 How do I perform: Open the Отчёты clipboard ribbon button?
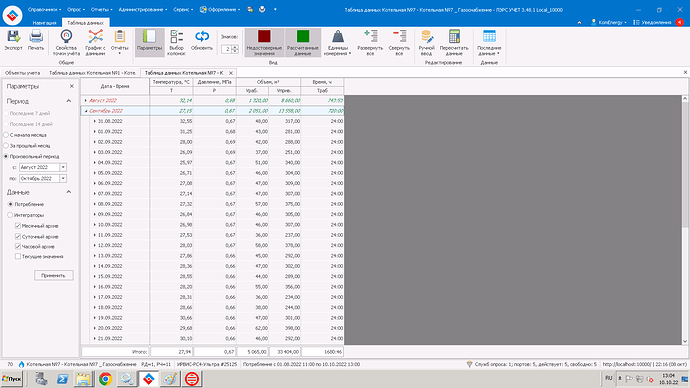click(119, 43)
